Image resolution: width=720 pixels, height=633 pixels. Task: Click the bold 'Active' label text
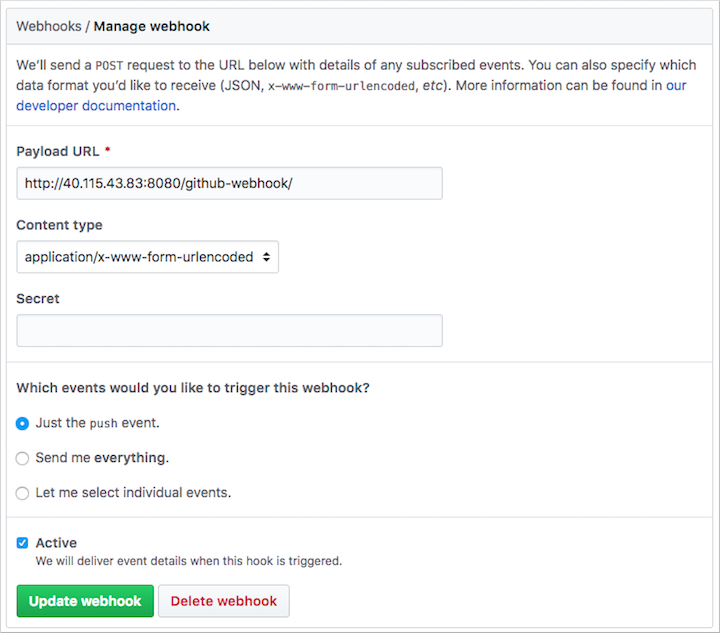point(56,543)
